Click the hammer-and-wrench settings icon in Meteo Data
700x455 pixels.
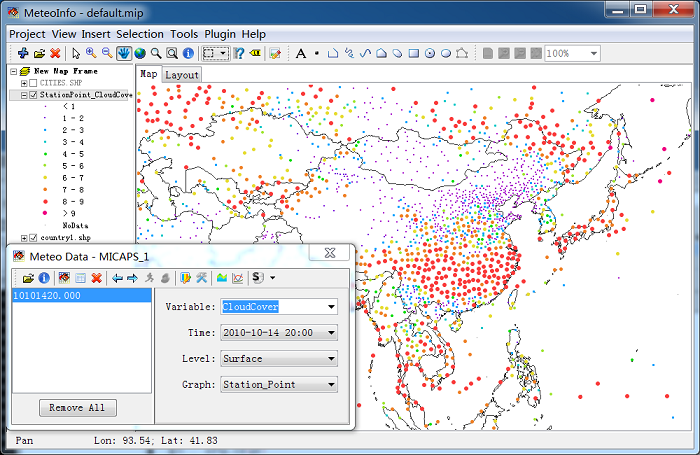pos(201,278)
